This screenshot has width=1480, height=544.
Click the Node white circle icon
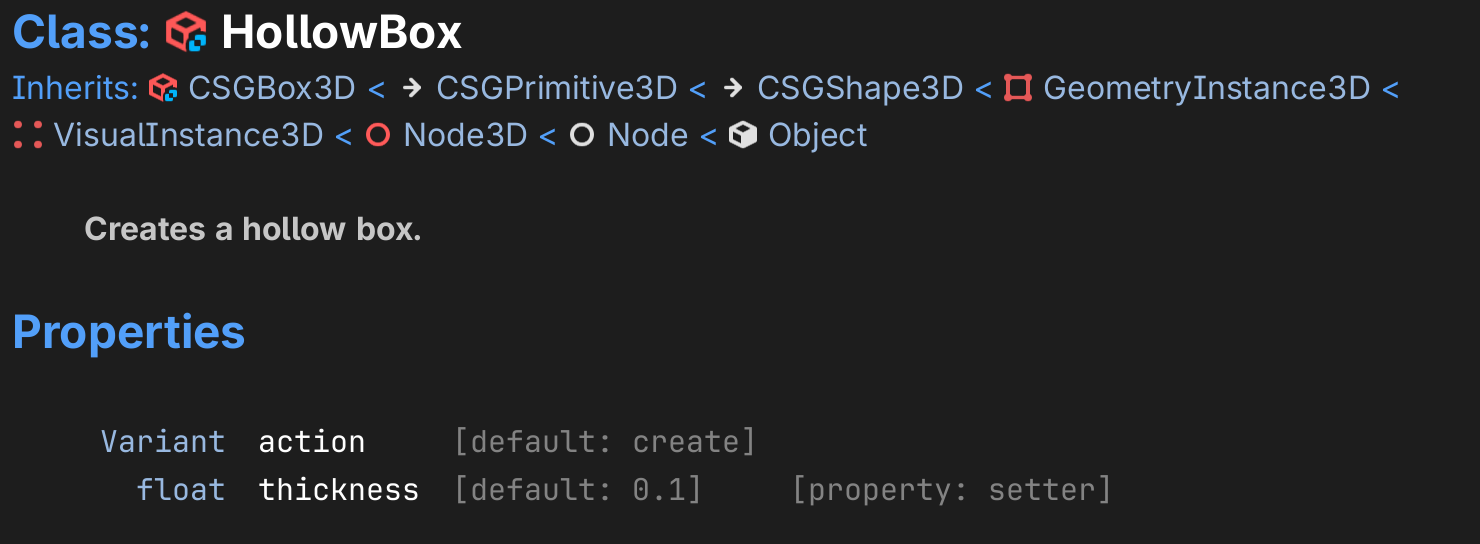[582, 136]
